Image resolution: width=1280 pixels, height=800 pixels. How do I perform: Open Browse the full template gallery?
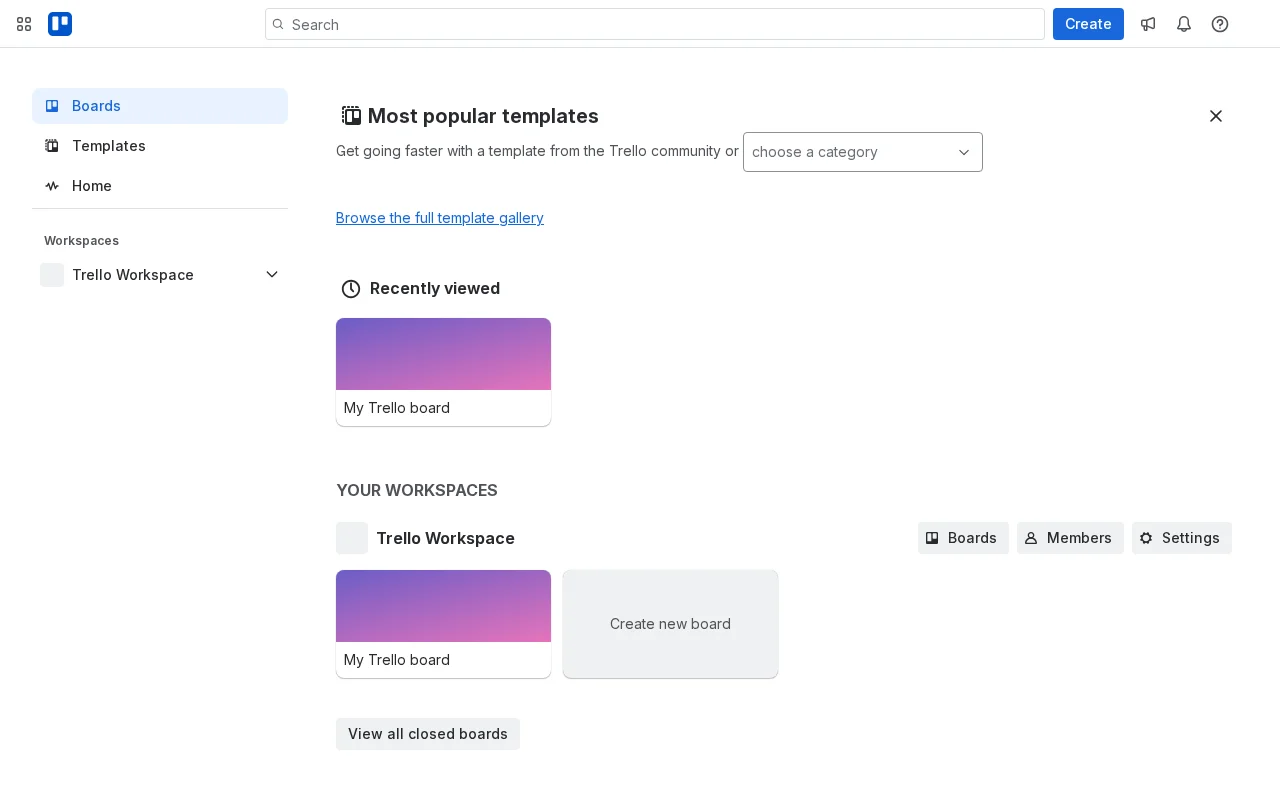click(439, 218)
